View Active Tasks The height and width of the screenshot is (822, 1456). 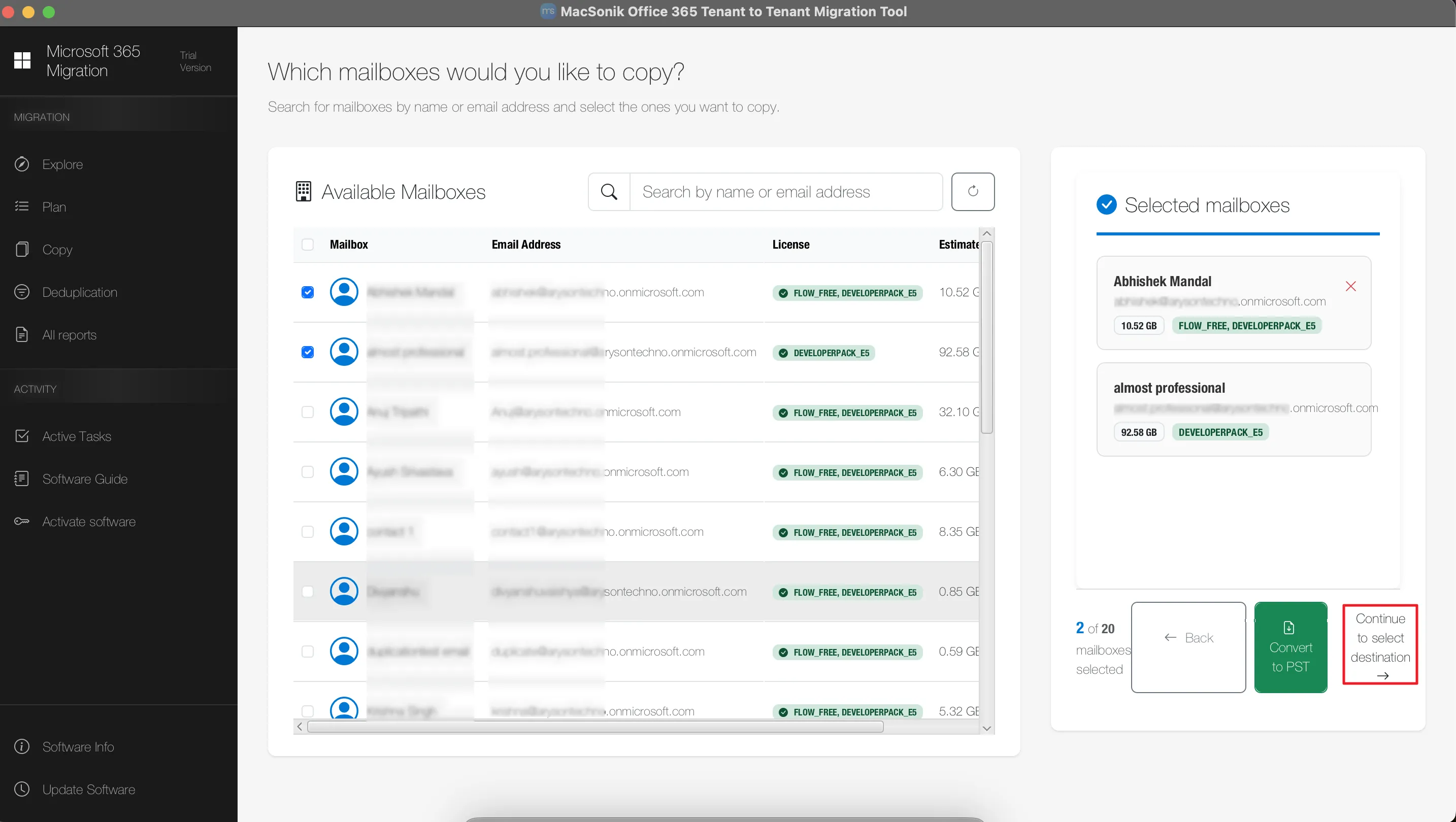77,436
